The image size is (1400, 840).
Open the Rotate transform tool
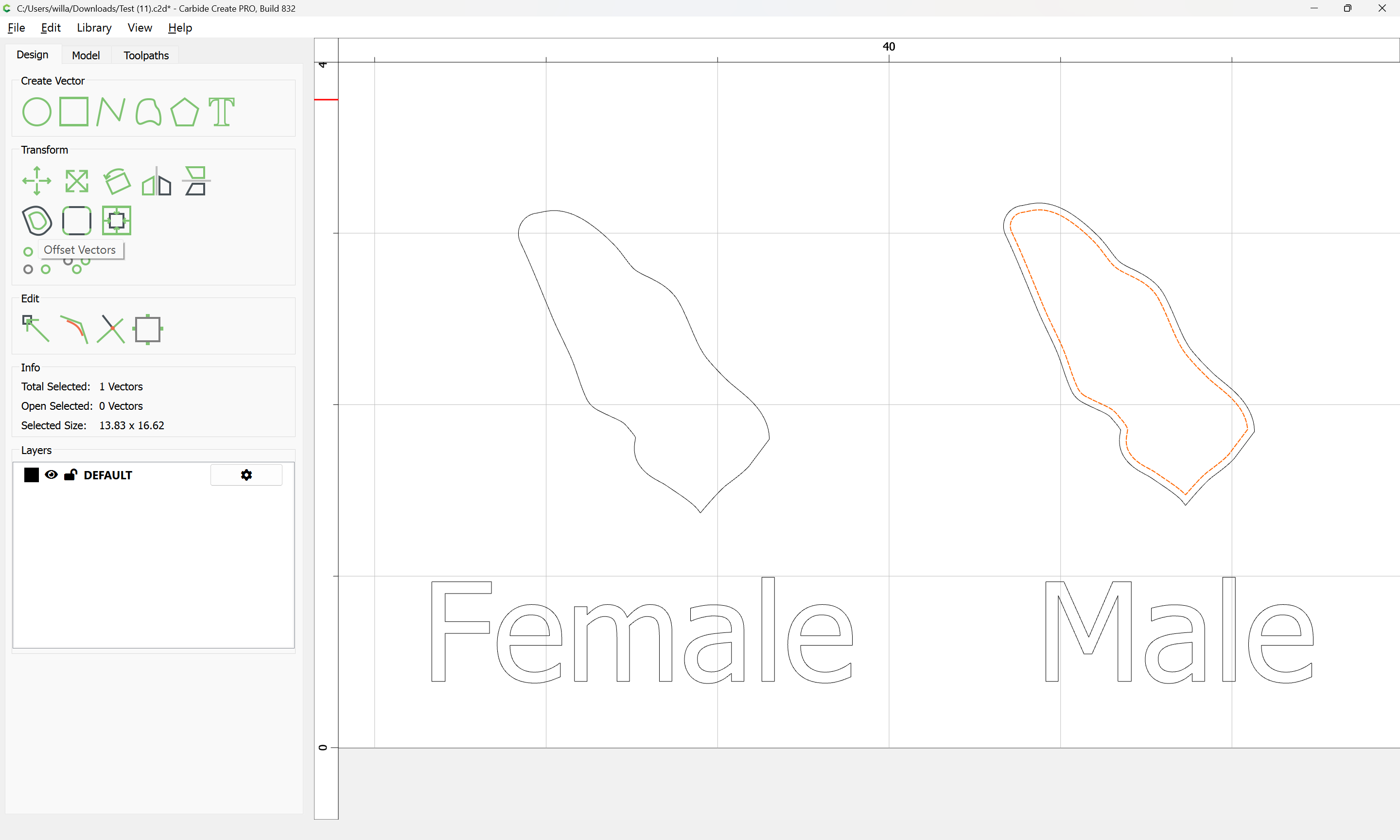tap(117, 181)
